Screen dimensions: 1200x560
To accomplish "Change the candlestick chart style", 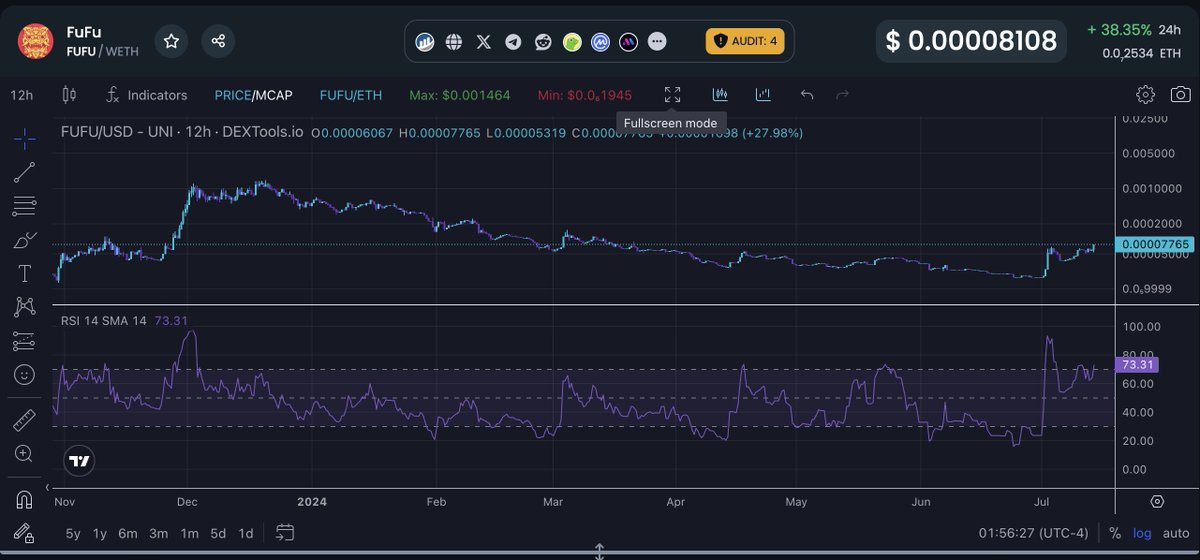I will pos(69,95).
